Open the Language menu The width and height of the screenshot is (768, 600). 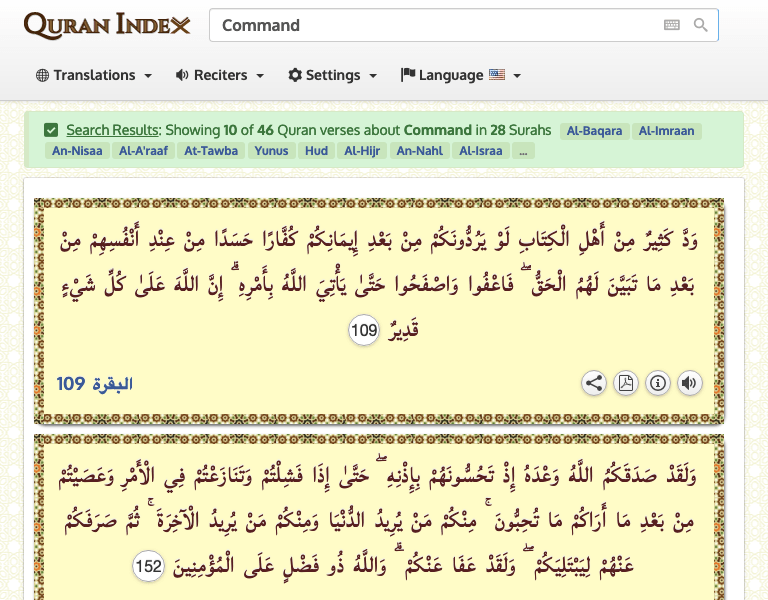point(461,75)
